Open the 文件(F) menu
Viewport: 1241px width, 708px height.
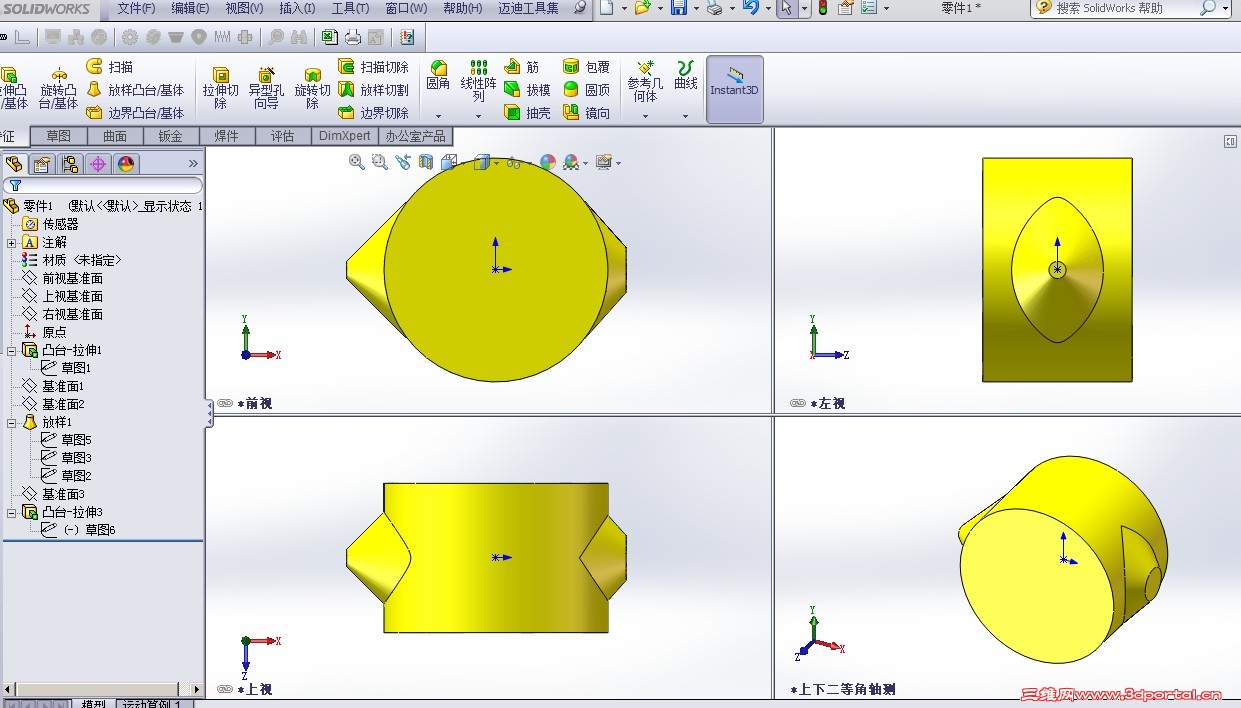click(x=136, y=8)
